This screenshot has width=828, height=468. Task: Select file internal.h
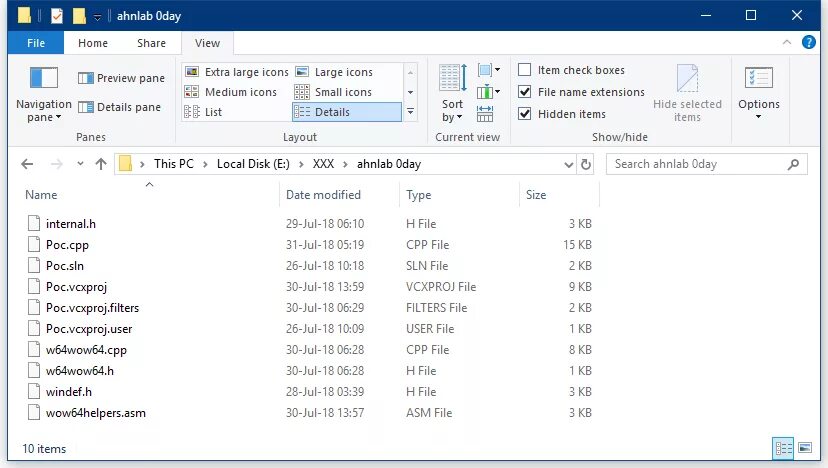(x=71, y=224)
